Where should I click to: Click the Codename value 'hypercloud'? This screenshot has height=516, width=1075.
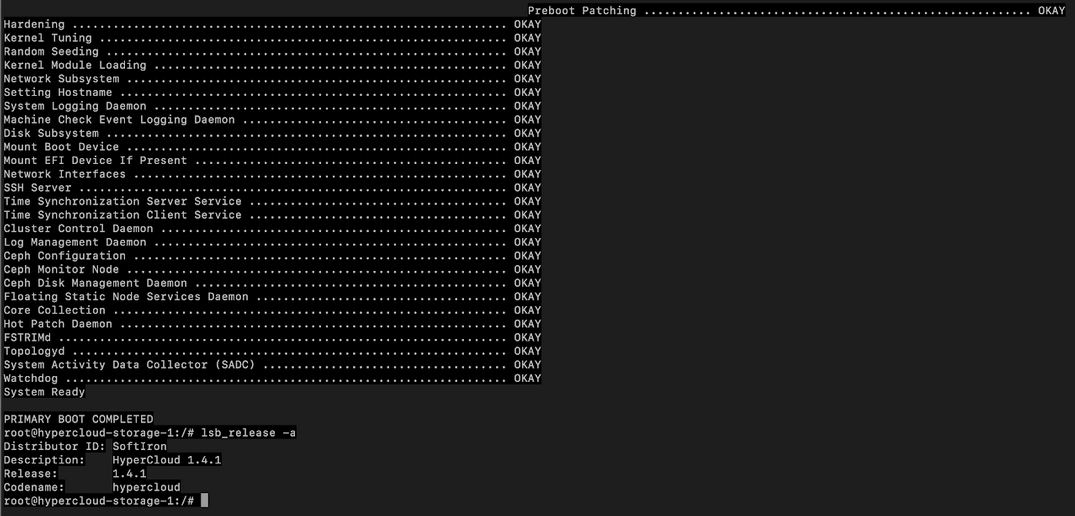coord(146,487)
